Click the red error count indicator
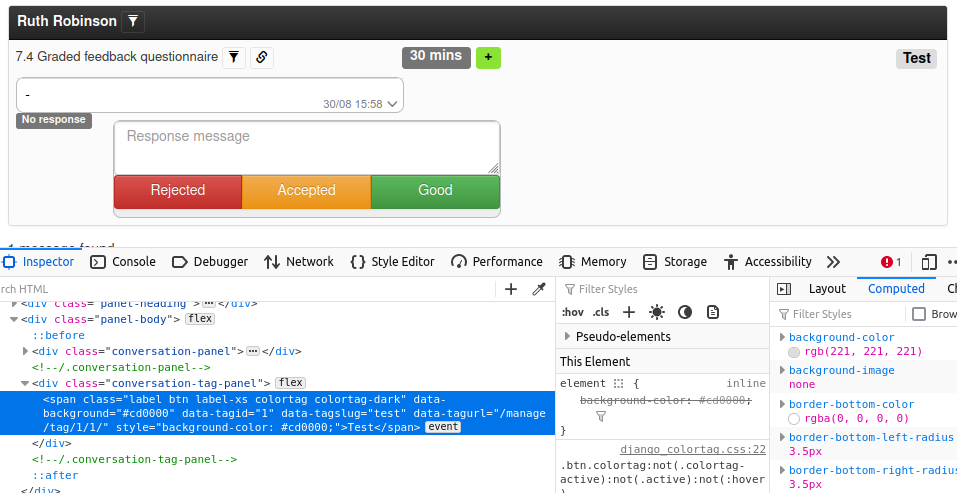The image size is (957, 493). [891, 262]
